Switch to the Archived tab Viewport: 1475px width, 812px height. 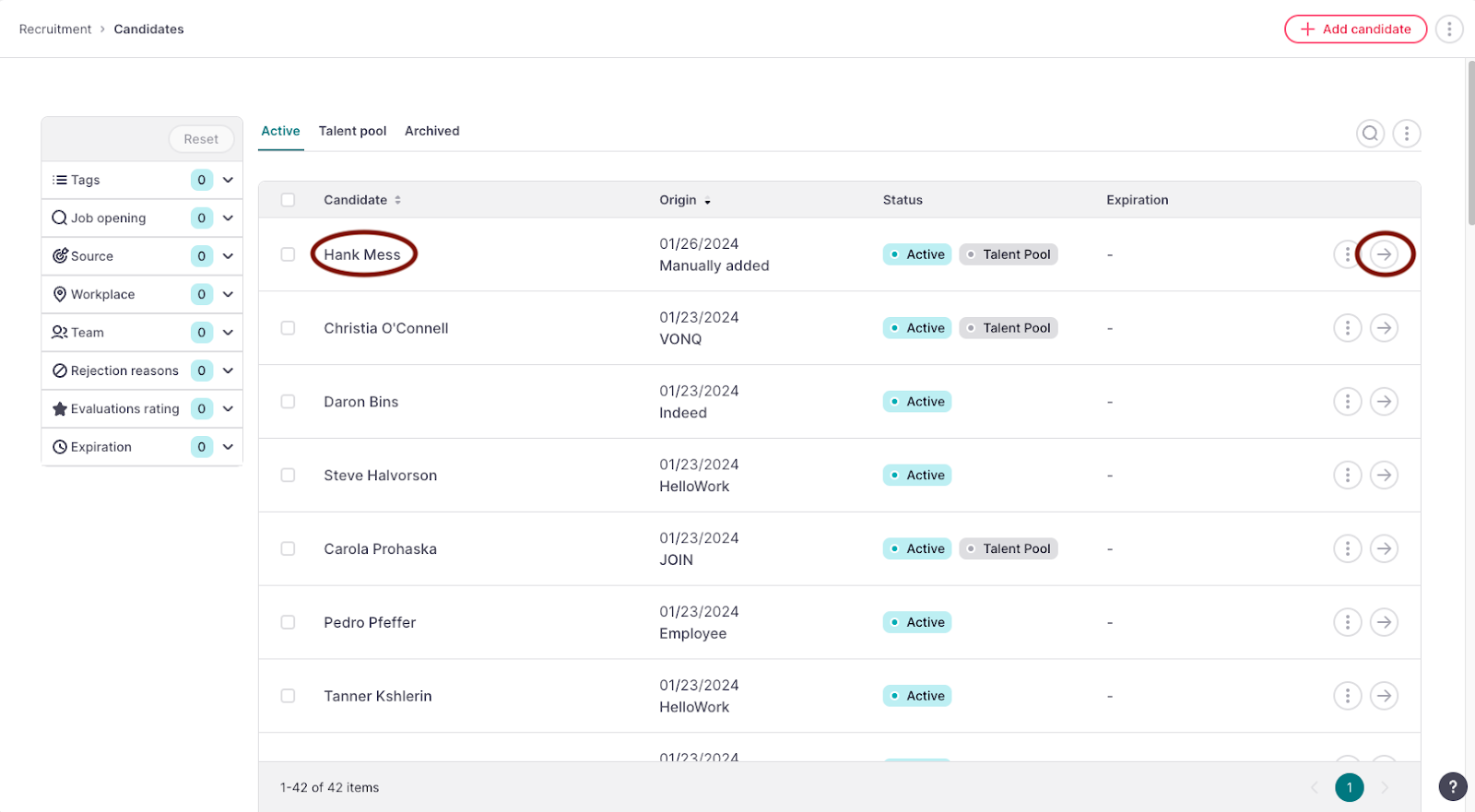pyautogui.click(x=431, y=131)
